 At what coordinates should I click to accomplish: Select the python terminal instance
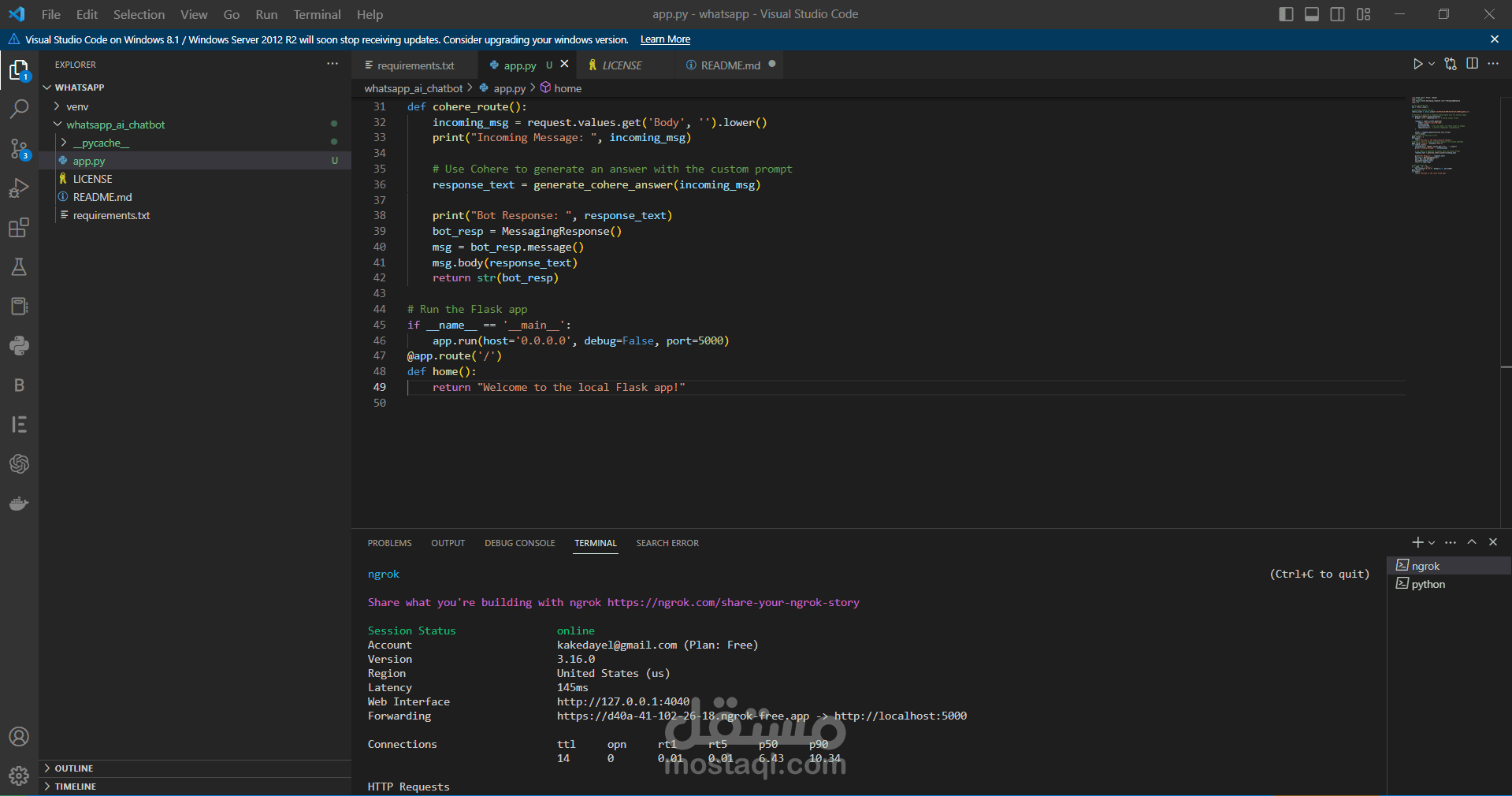click(1428, 584)
